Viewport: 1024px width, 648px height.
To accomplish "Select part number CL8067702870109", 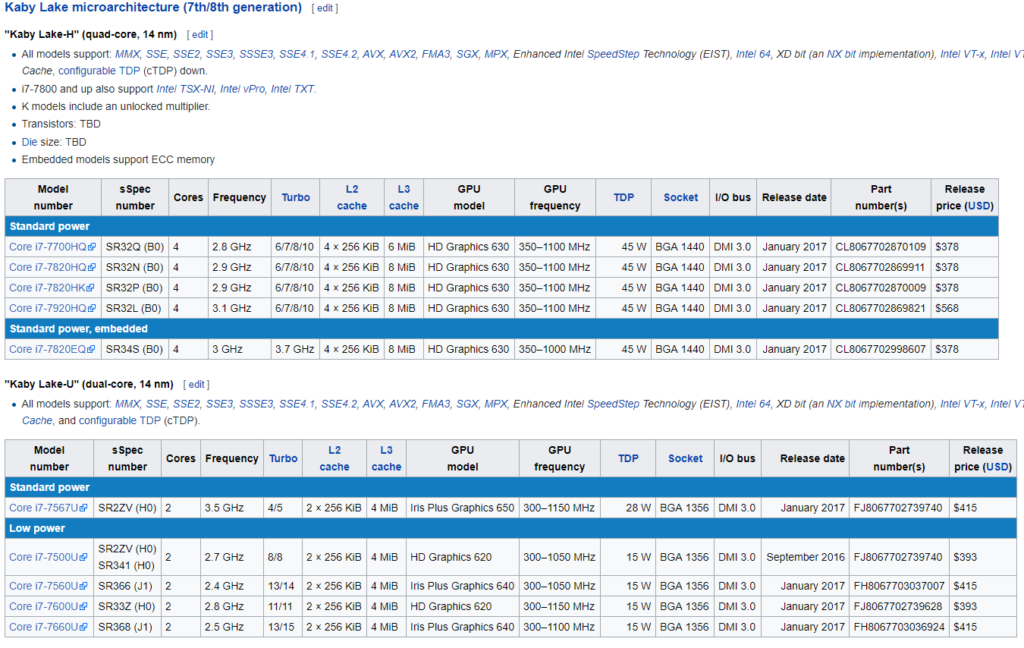I will click(880, 247).
